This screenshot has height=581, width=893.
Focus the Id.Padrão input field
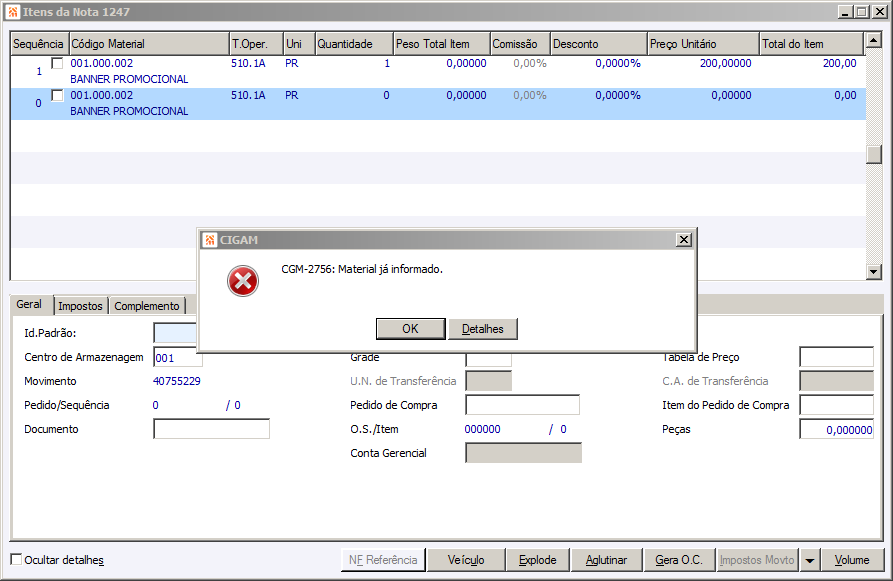pos(175,333)
